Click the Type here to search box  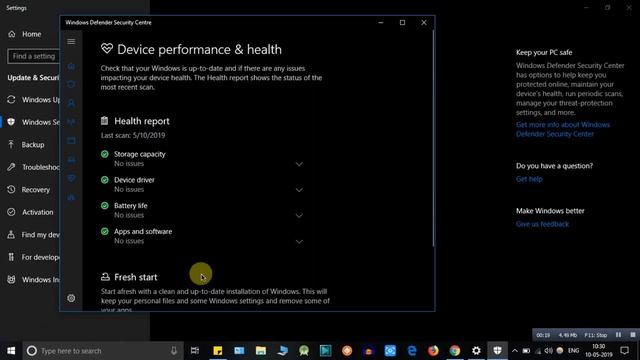click(104, 351)
